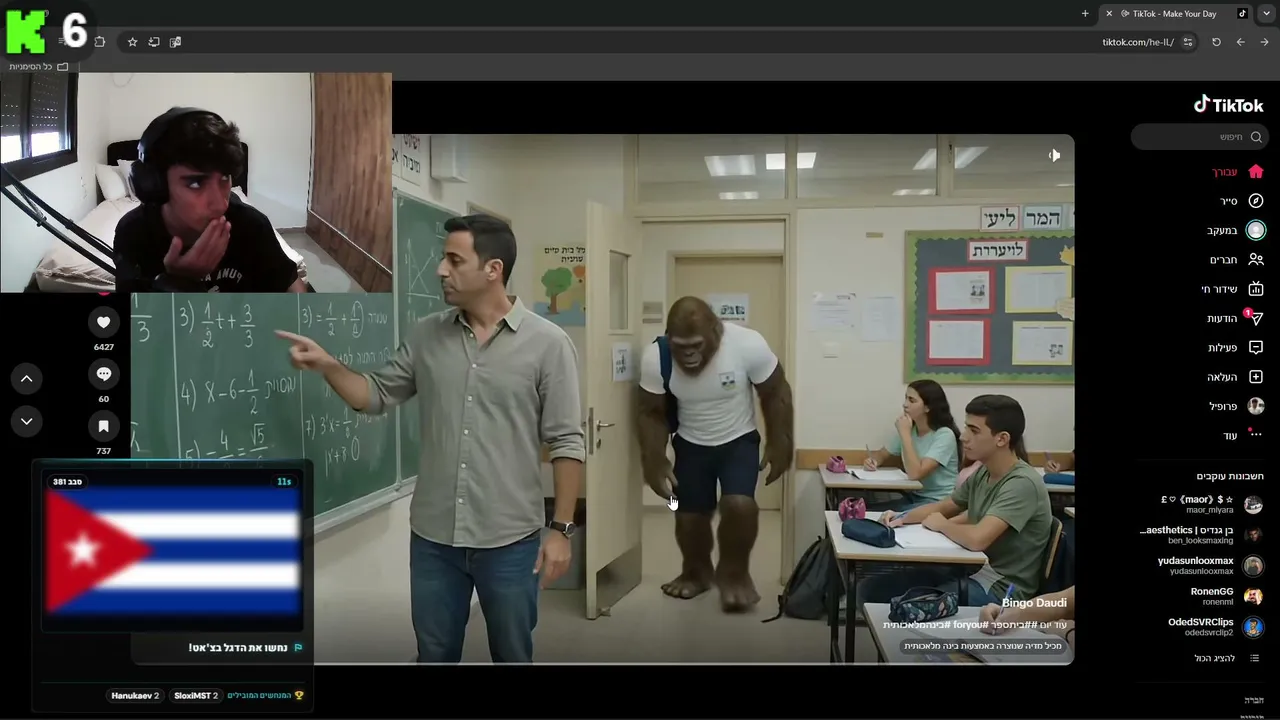Click the TikTok search field (חיפוש)
The height and width of the screenshot is (720, 1280).
coord(1200,137)
